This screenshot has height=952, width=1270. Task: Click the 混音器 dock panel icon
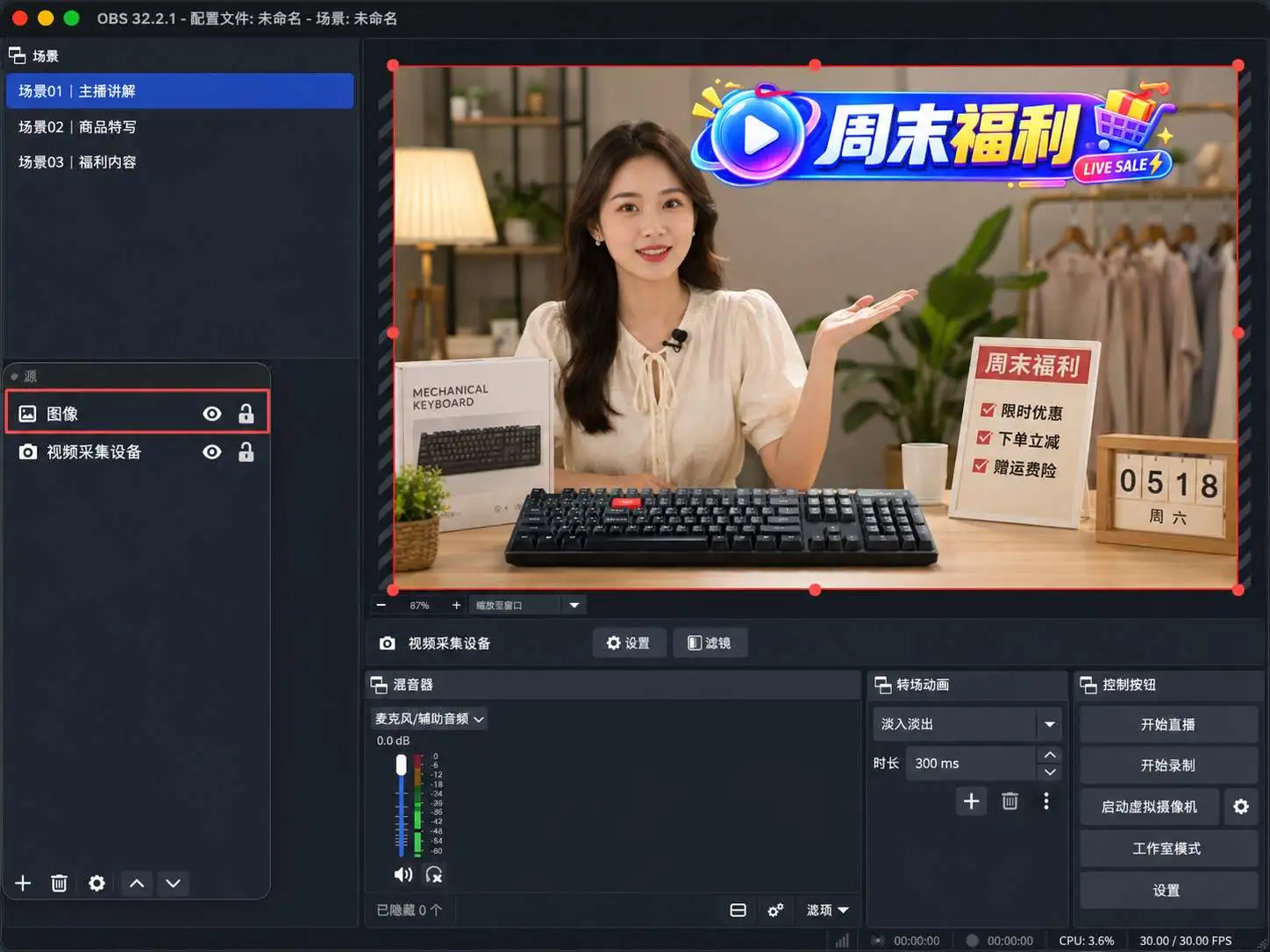379,685
